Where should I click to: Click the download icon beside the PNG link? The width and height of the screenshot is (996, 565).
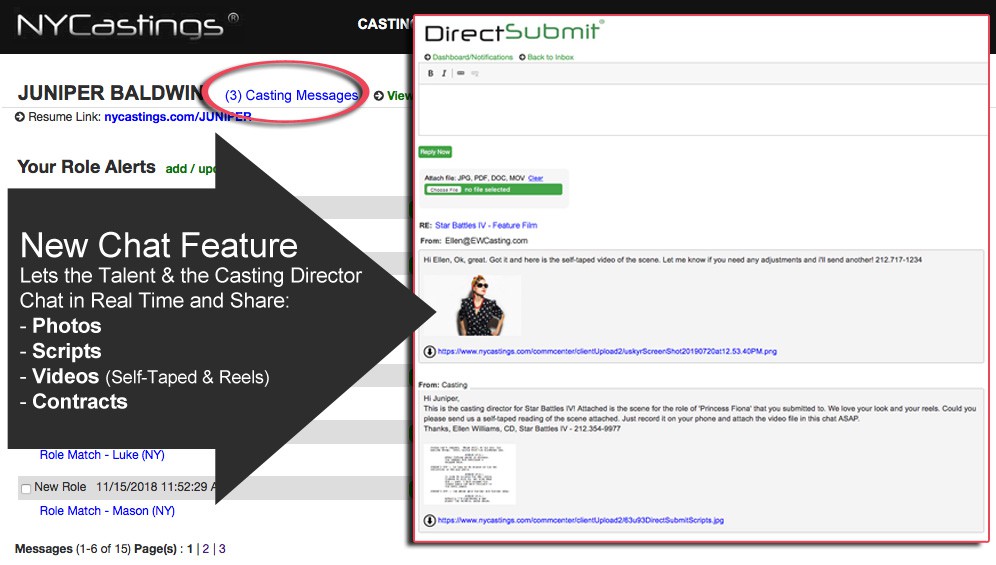pyautogui.click(x=429, y=352)
